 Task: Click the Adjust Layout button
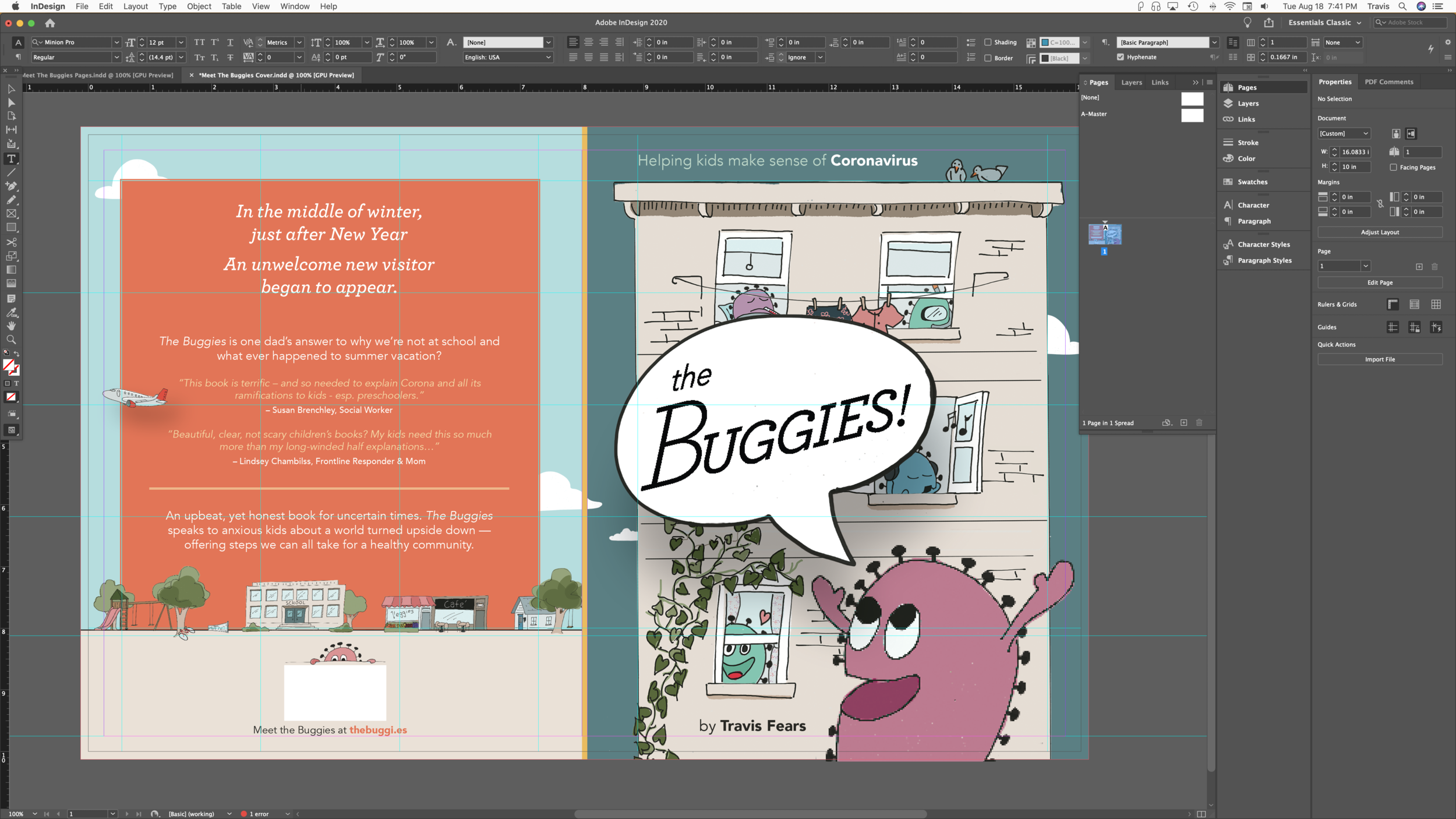pyautogui.click(x=1379, y=232)
